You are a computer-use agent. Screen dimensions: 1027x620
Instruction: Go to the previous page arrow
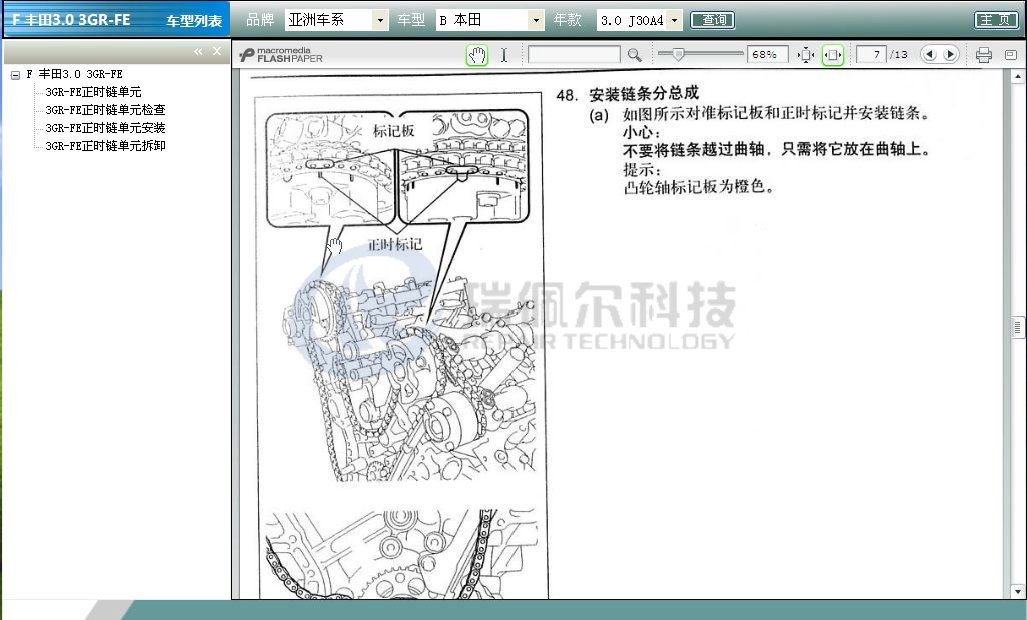pos(929,55)
